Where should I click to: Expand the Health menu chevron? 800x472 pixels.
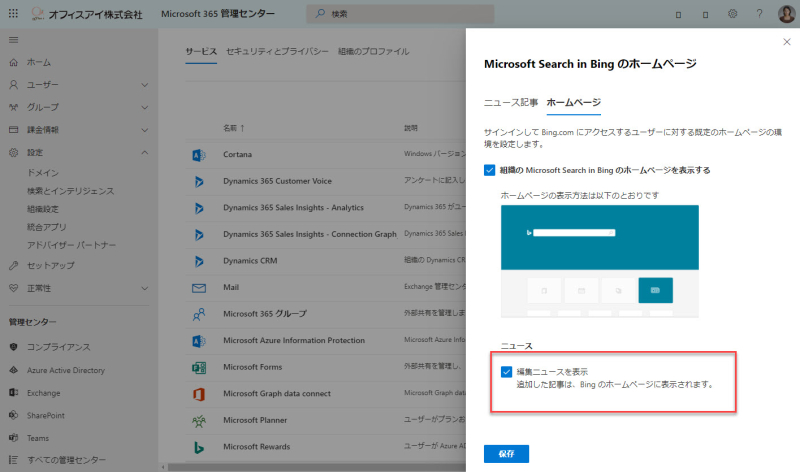pyautogui.click(x=145, y=288)
